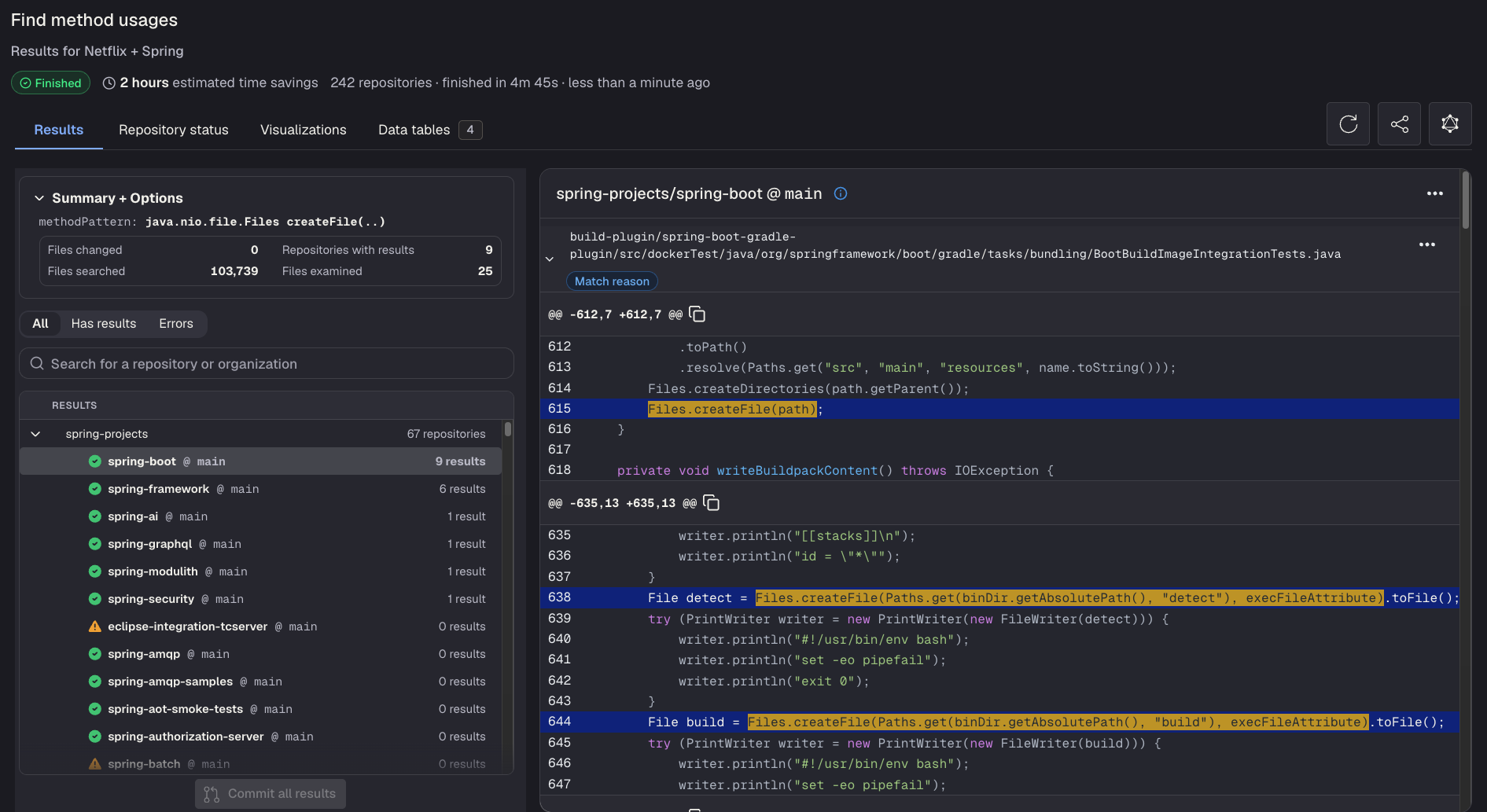
Task: Click the warning icon for spring-batch
Action: [x=95, y=764]
